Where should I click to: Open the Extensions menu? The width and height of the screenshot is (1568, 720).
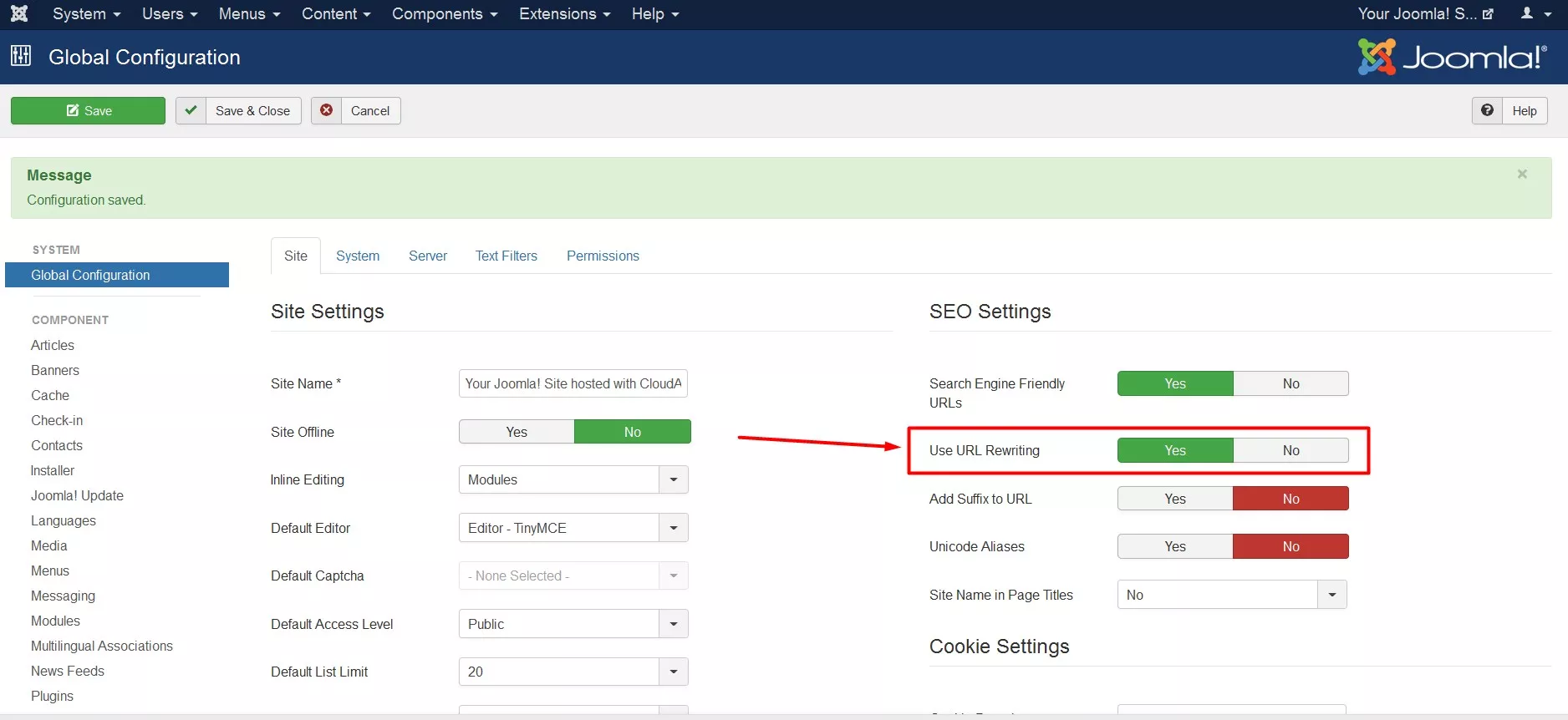tap(564, 13)
